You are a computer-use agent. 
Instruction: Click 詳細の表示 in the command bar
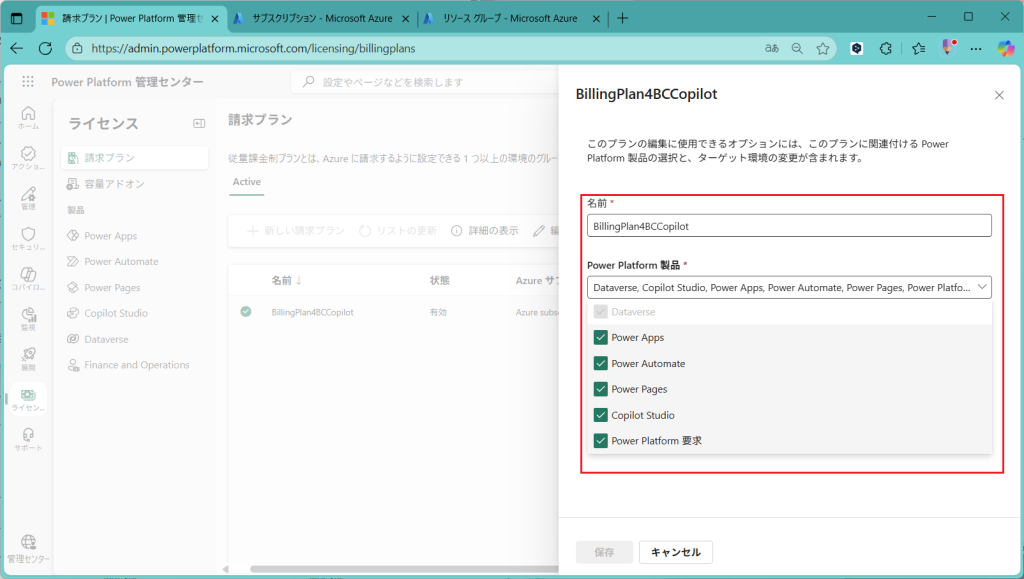[485, 230]
